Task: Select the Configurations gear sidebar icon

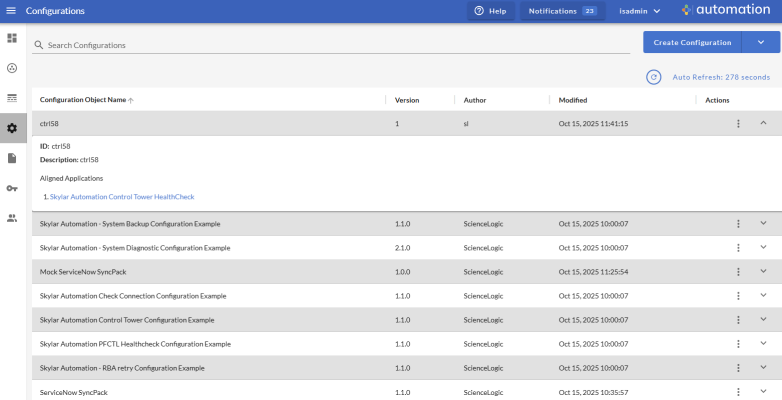Action: (x=12, y=128)
